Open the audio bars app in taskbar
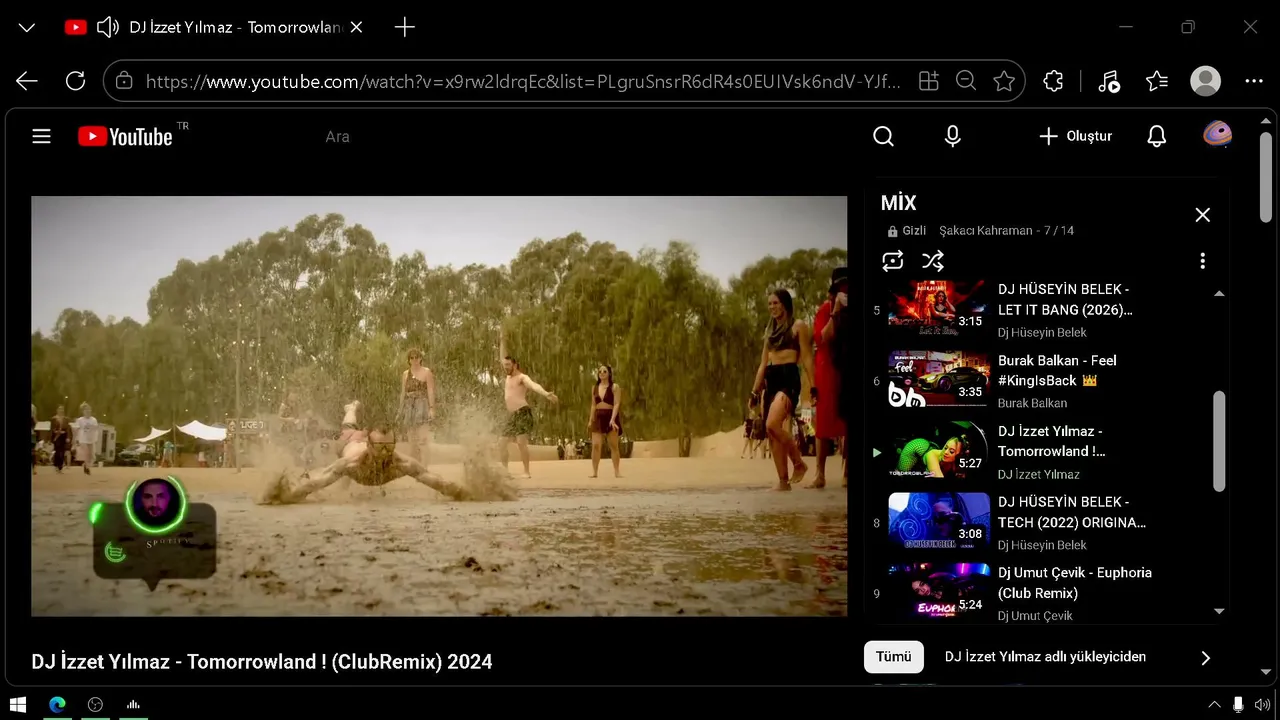 click(x=133, y=704)
